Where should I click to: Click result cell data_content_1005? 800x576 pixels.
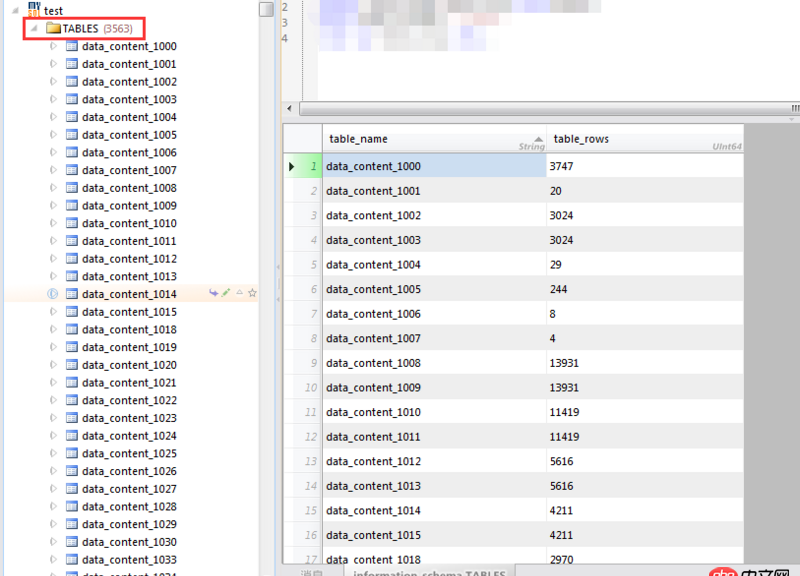tap(434, 289)
